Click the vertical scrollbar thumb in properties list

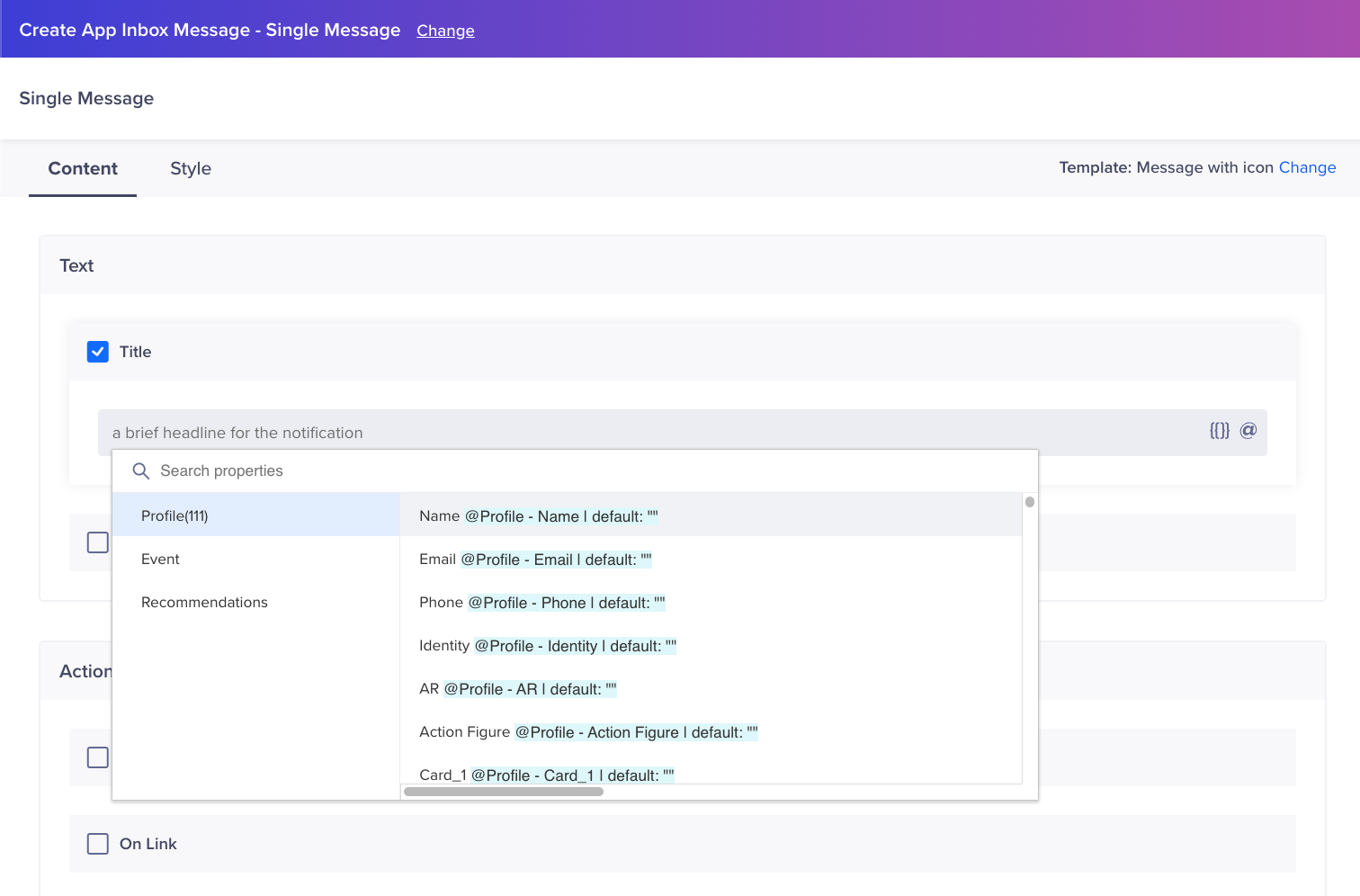tap(1030, 502)
